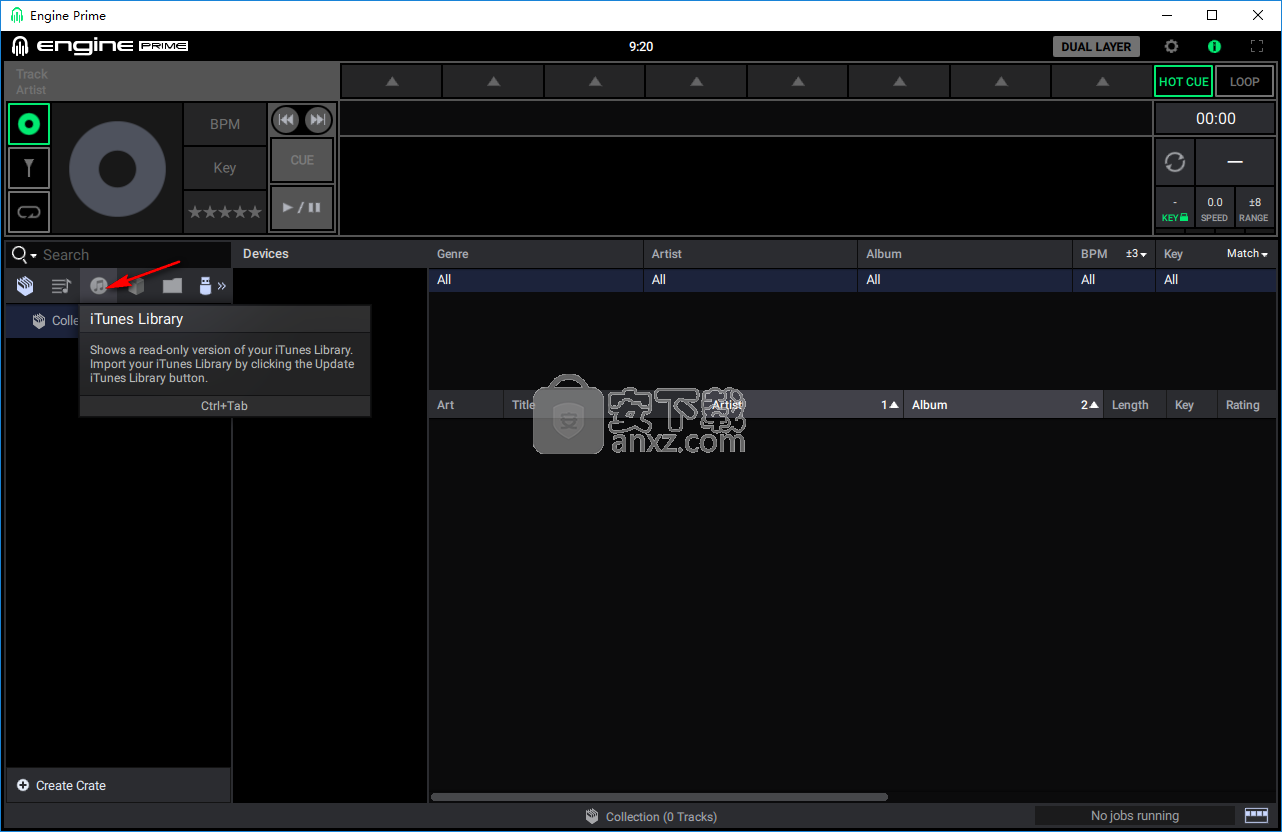
Task: Click the track list horizontal scrollbar
Action: tap(659, 797)
